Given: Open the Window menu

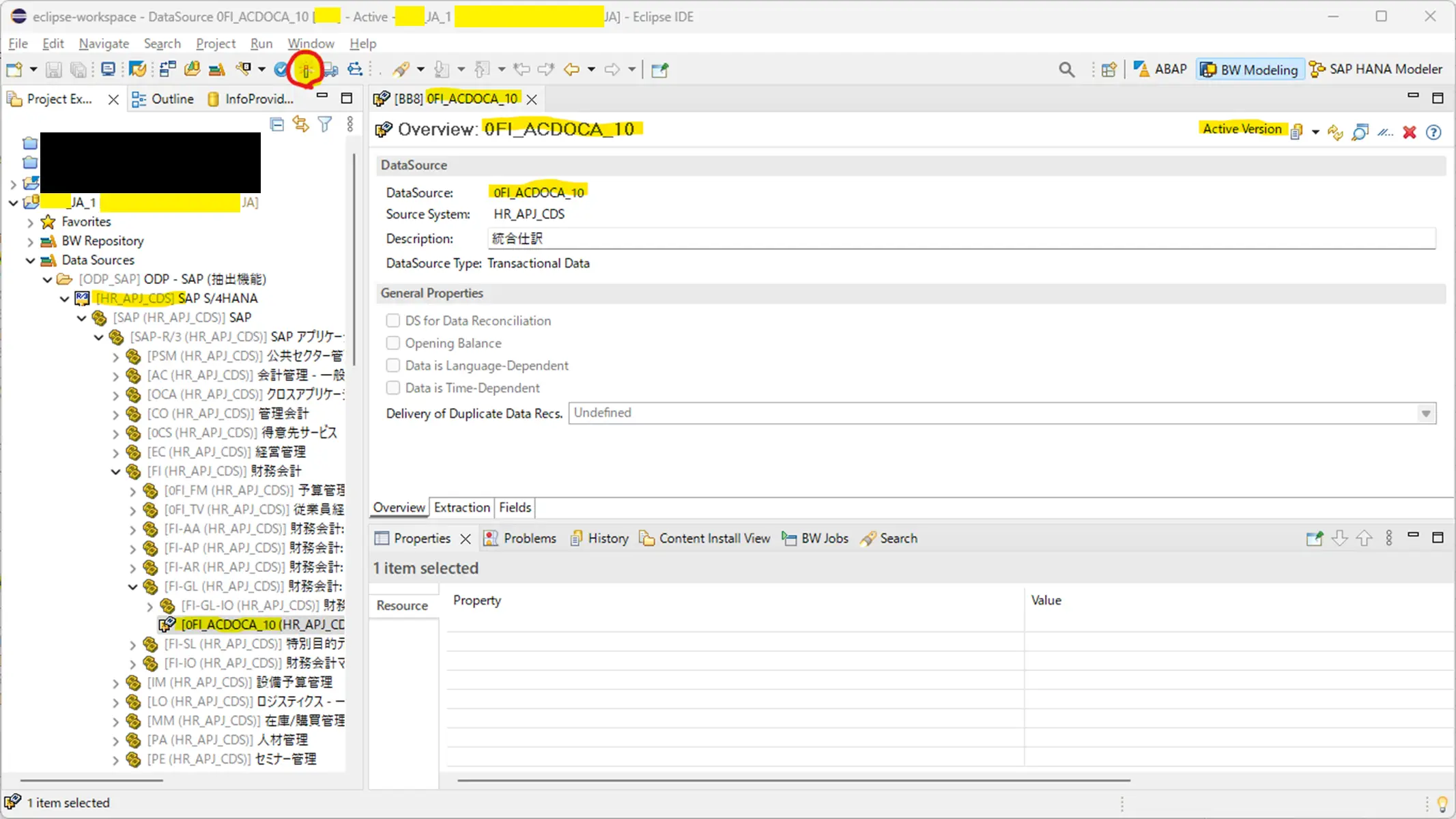Looking at the screenshot, I should point(311,44).
